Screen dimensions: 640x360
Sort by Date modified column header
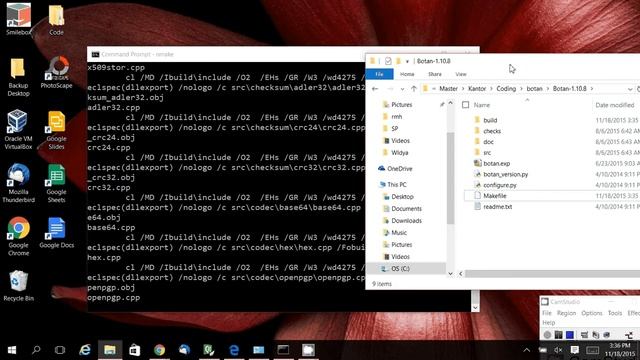pos(614,105)
